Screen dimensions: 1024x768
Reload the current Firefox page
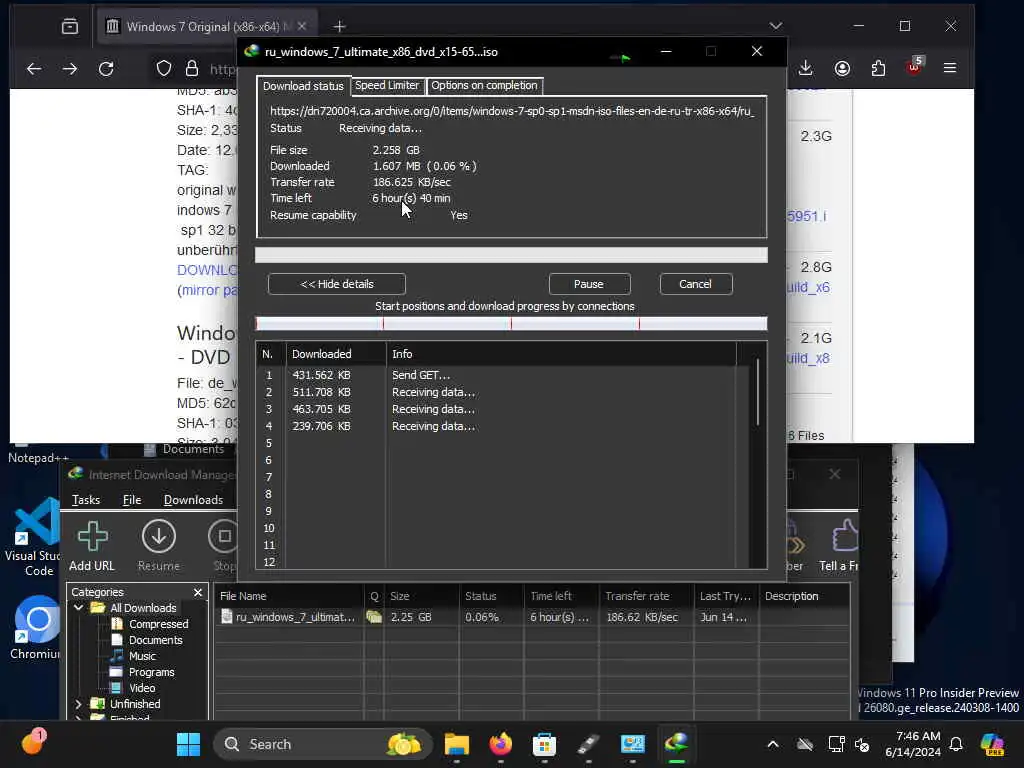[x=106, y=68]
